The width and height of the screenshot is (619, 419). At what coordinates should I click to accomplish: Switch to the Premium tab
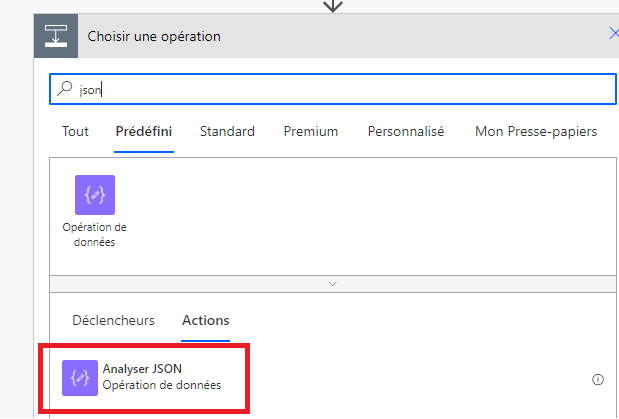tap(310, 131)
